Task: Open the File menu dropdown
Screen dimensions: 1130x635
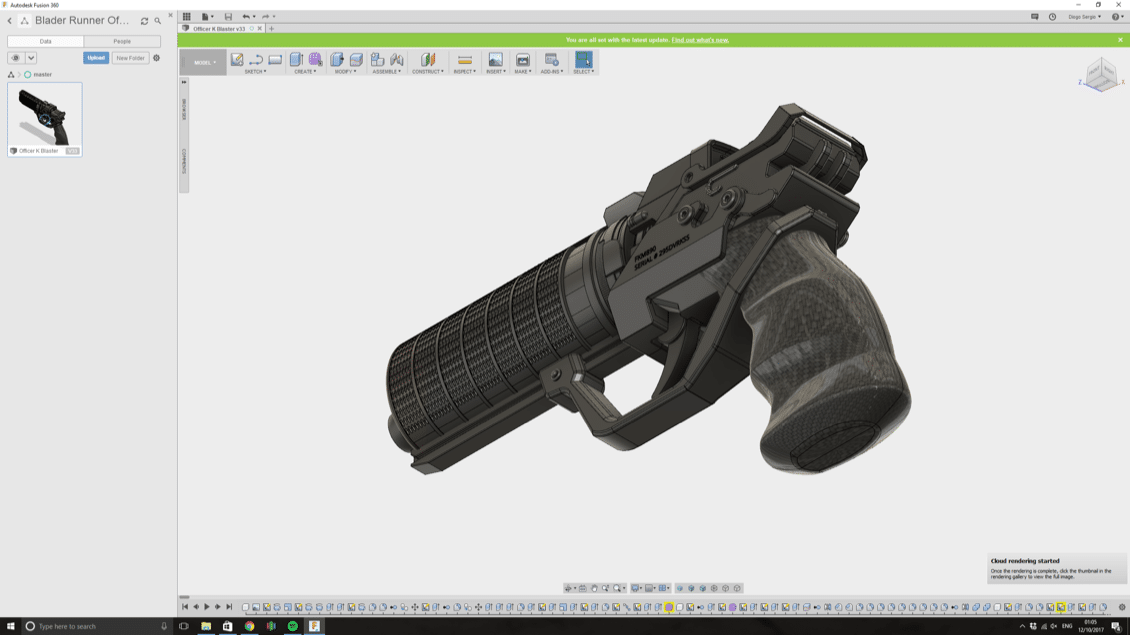Action: tap(208, 17)
